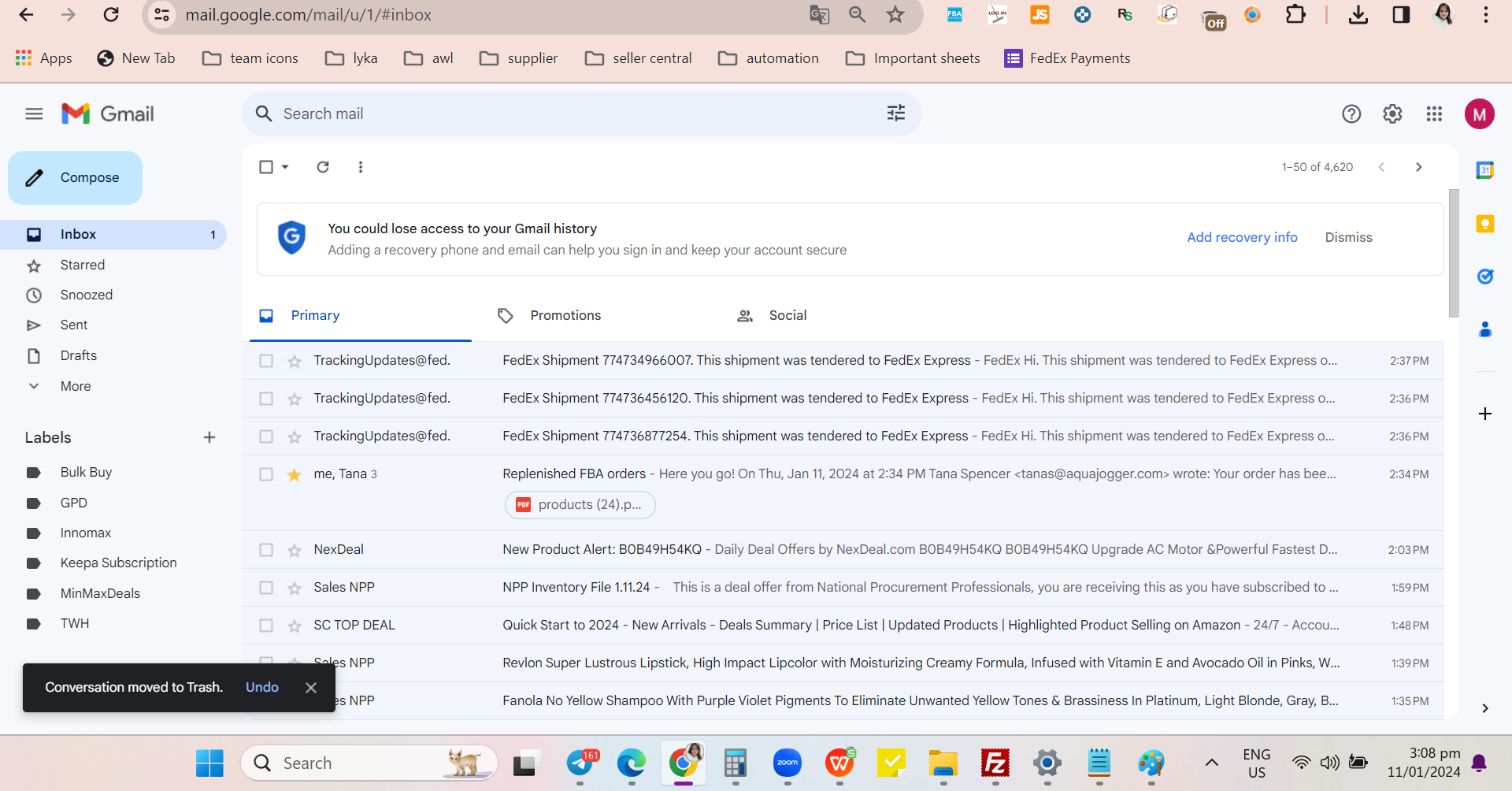Star the SC TOP DEAL email
Screen dimensions: 1512x791
pos(295,626)
